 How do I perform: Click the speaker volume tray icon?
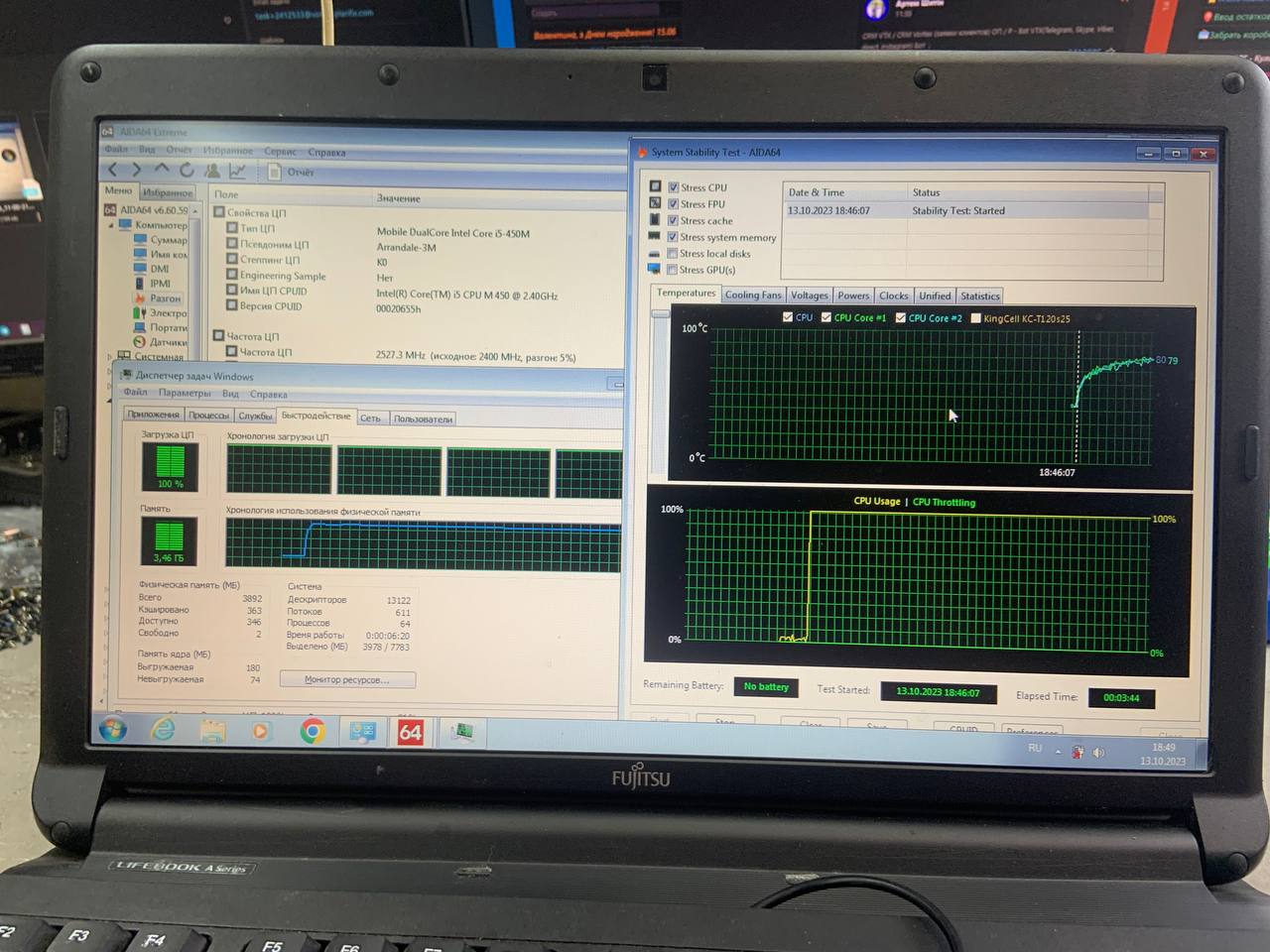[1098, 753]
